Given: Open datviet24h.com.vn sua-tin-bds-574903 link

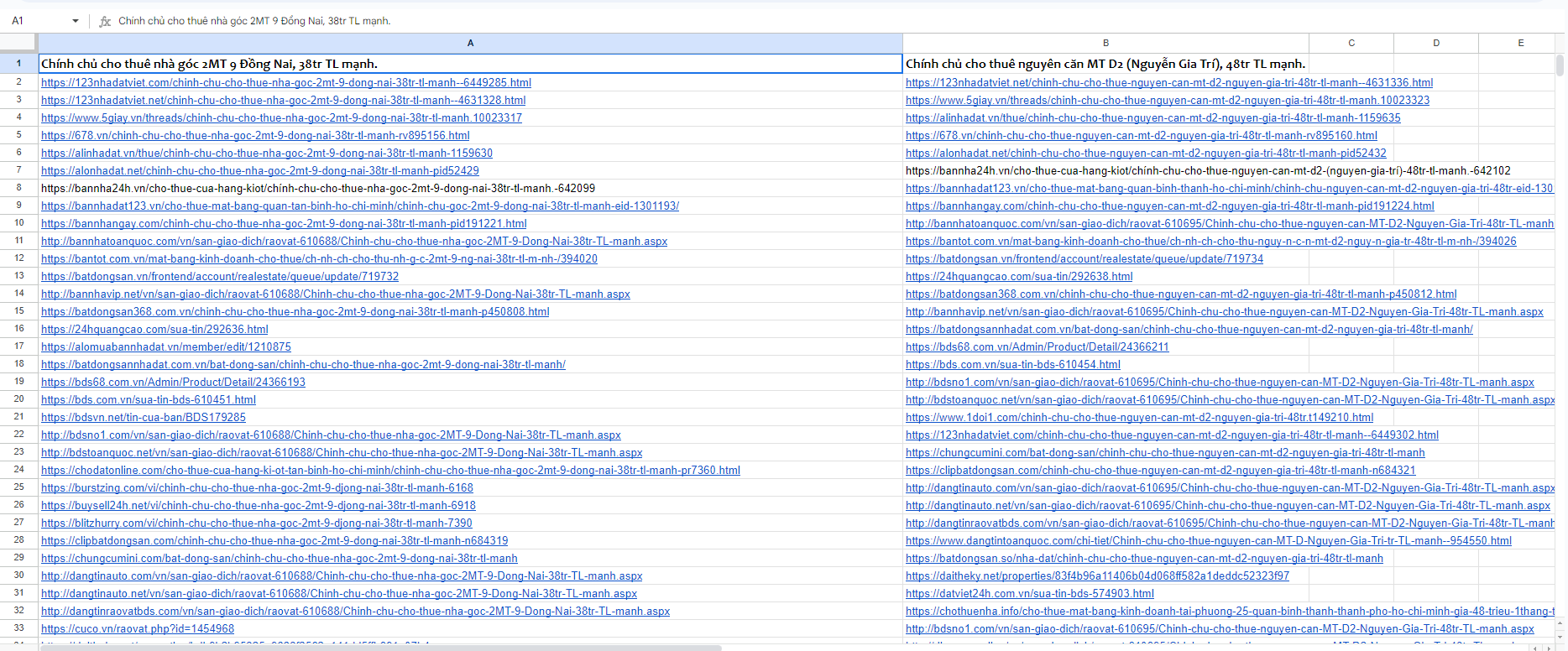Looking at the screenshot, I should [x=1030, y=593].
